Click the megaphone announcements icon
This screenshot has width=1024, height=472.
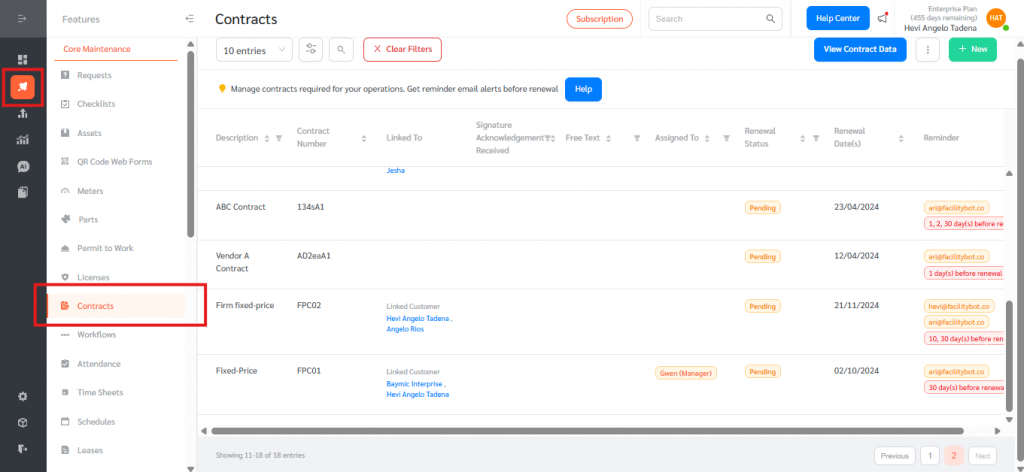click(x=882, y=18)
